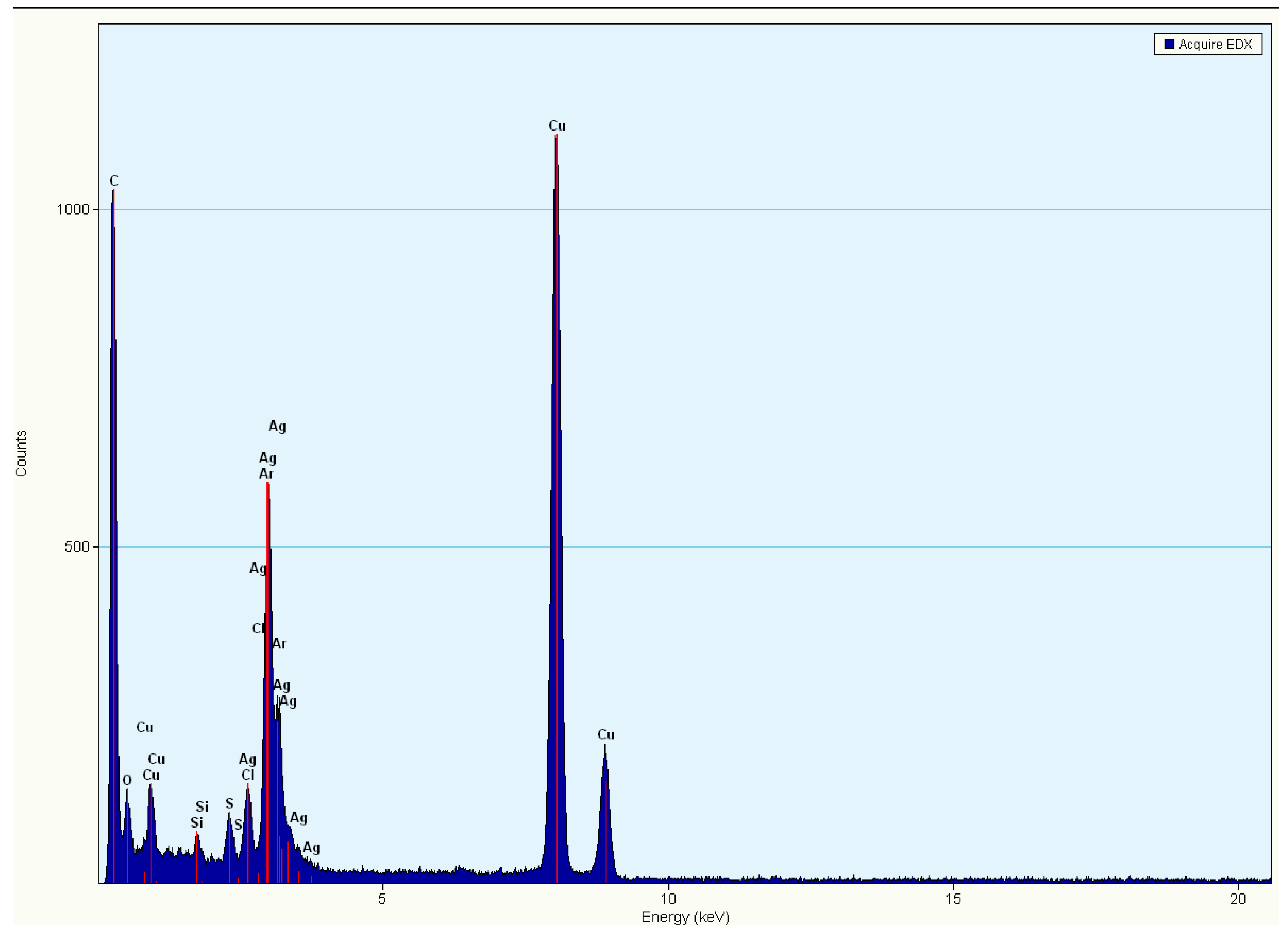Click the '15' energy axis tick label

click(953, 898)
